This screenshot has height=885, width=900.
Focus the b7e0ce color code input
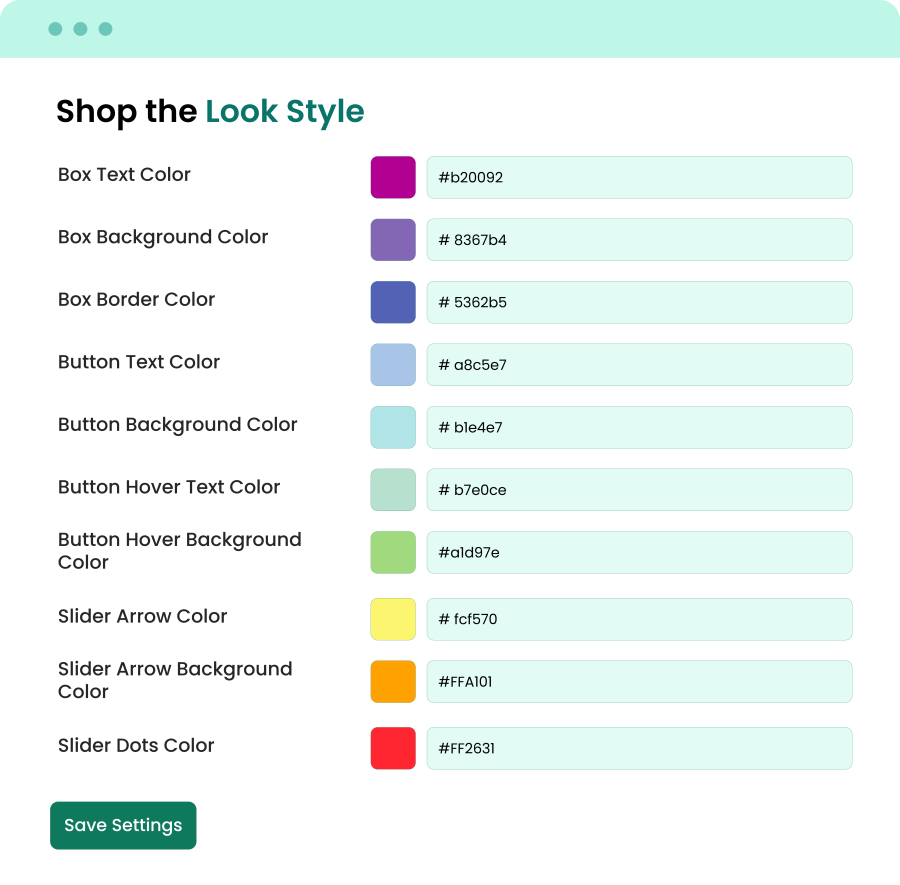coord(639,490)
